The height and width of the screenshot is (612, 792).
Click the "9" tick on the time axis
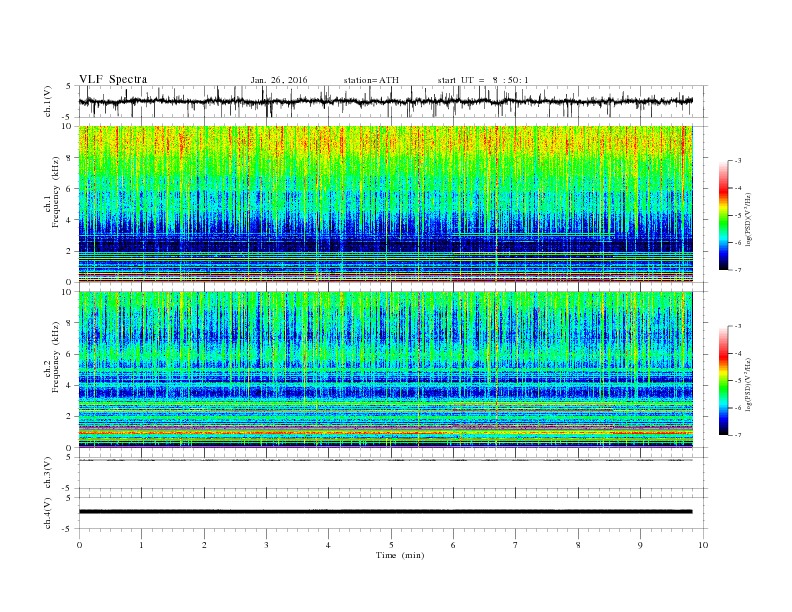pyautogui.click(x=640, y=545)
